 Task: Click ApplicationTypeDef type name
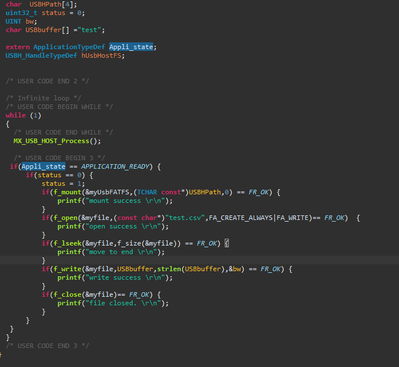point(69,47)
